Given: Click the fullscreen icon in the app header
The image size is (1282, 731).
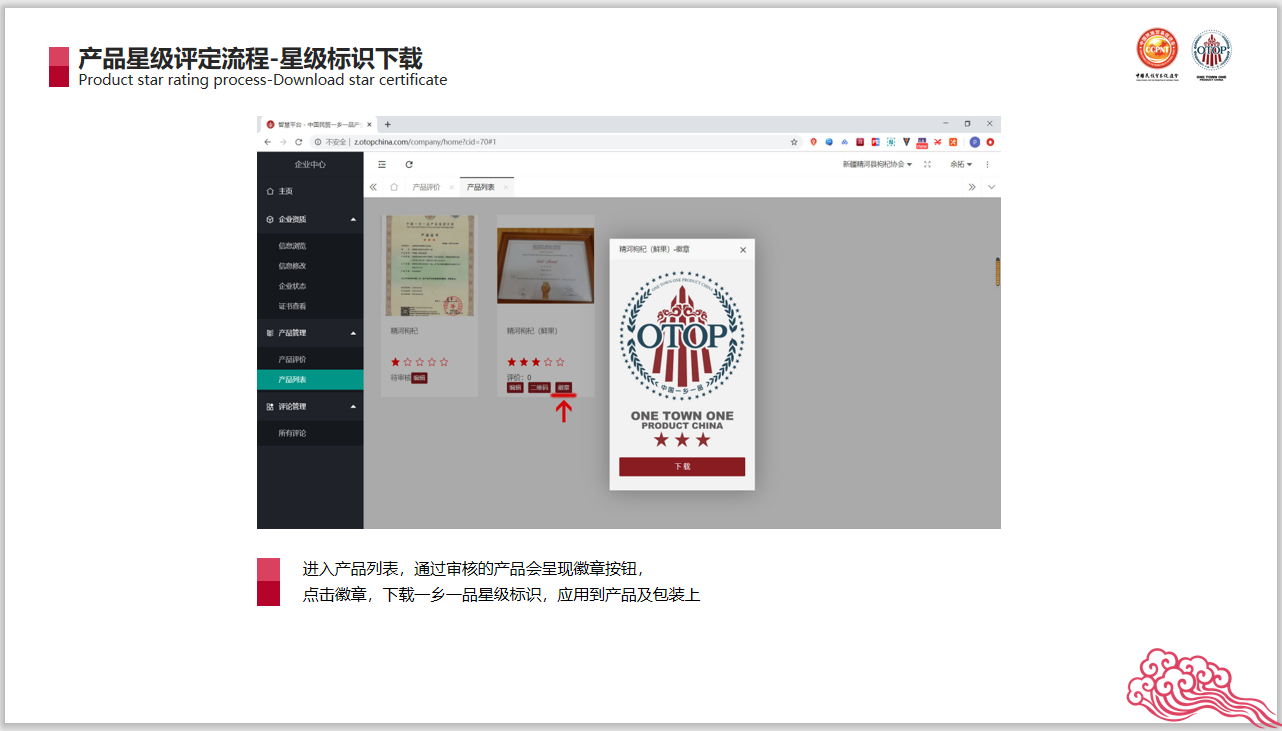Looking at the screenshot, I should (x=927, y=164).
